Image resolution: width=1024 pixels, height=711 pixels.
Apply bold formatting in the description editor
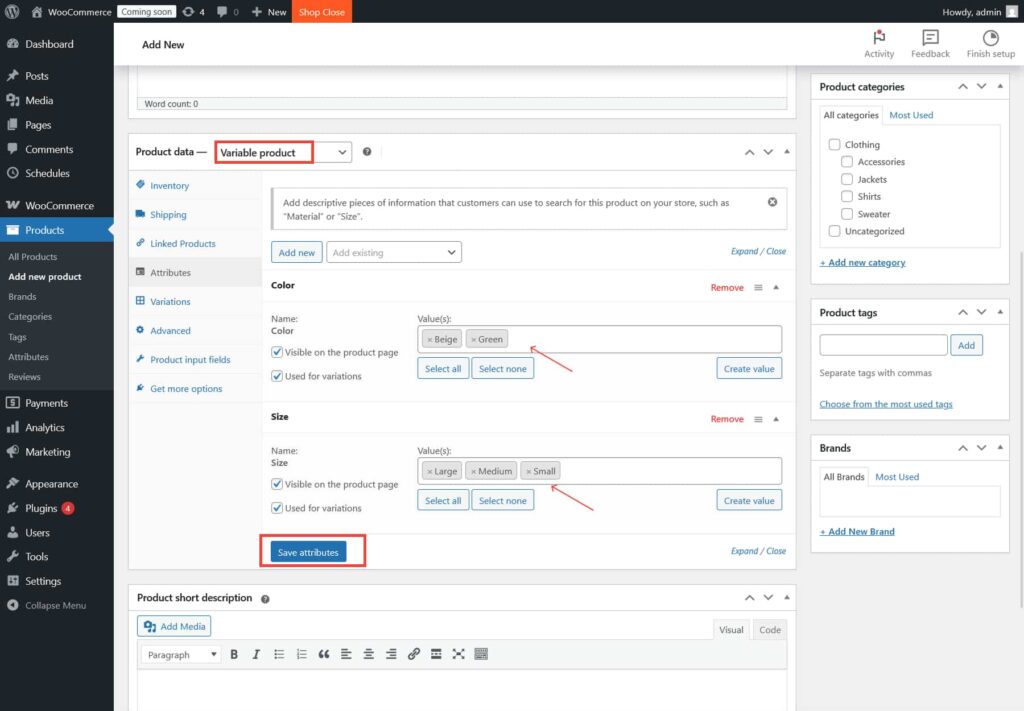233,654
